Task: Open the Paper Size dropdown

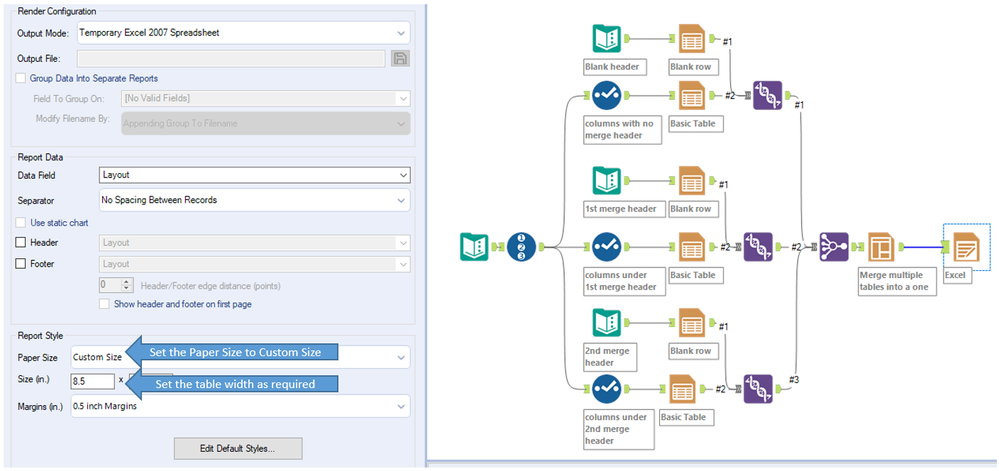Action: tap(240, 357)
